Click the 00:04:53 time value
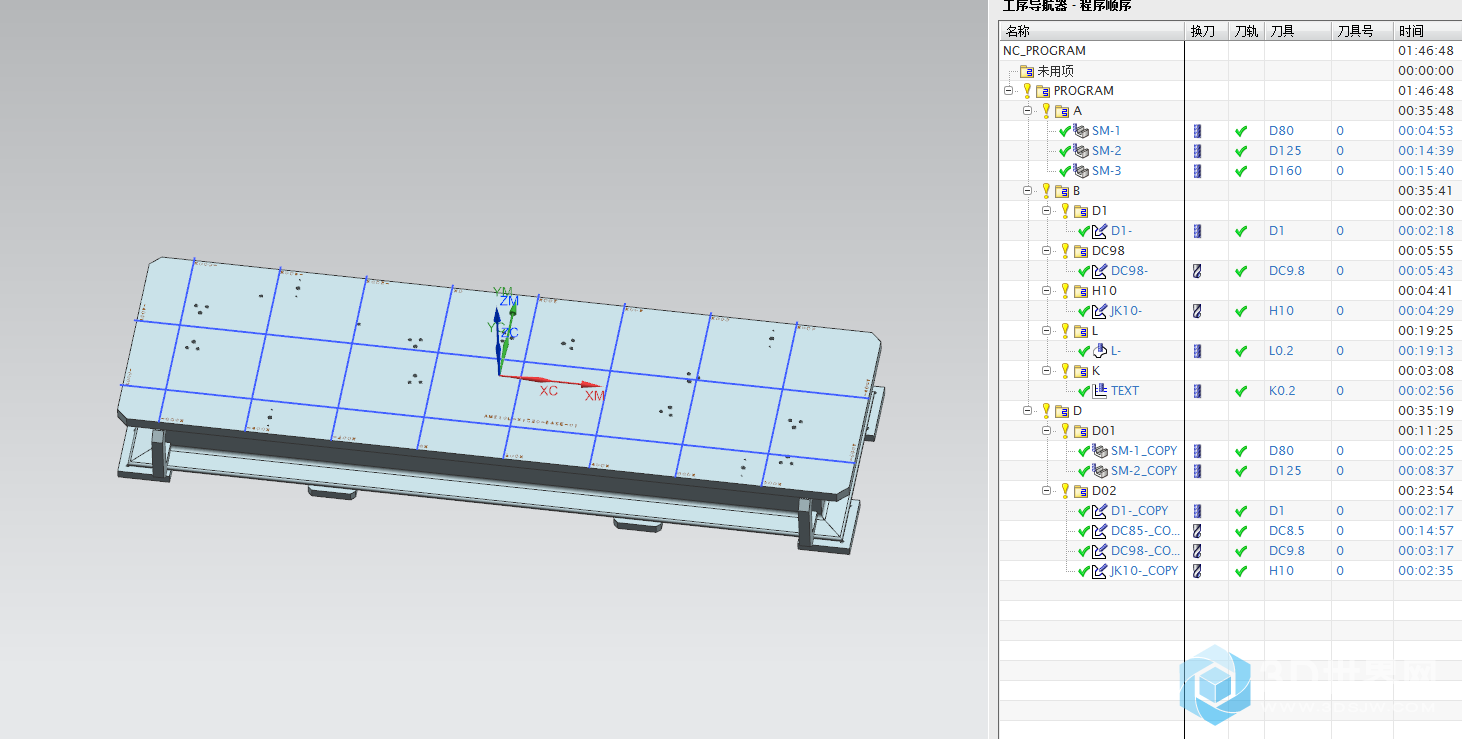Viewport: 1462px width, 739px height. pos(1426,131)
